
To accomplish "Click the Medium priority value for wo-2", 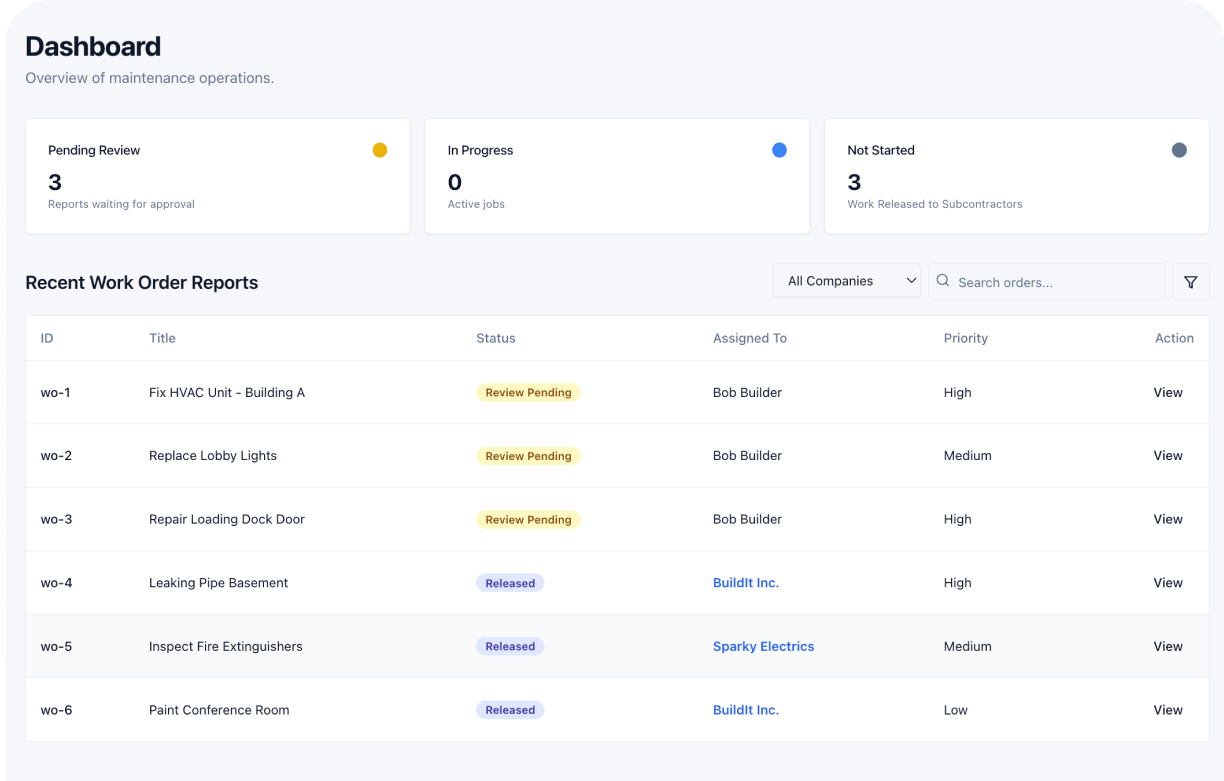I will click(968, 455).
